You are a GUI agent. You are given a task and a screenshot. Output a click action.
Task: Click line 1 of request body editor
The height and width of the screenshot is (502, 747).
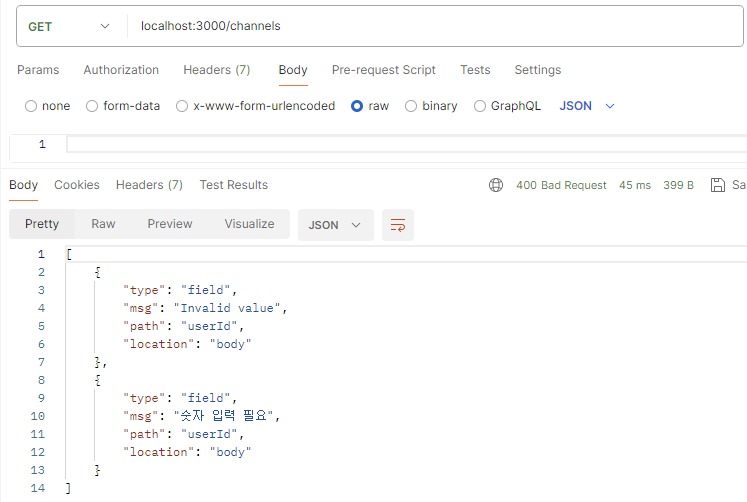click(405, 144)
